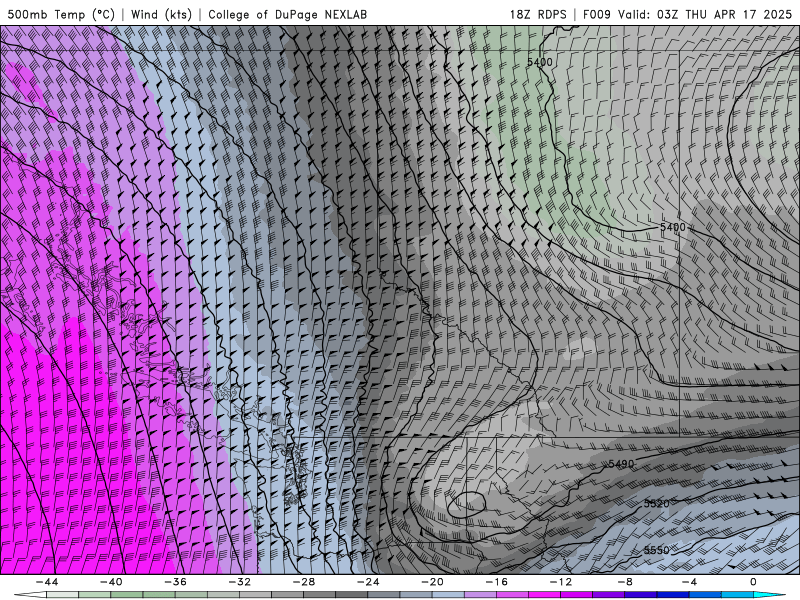
Task: Click the -28 colorbar tick label
Action: click(x=304, y=582)
